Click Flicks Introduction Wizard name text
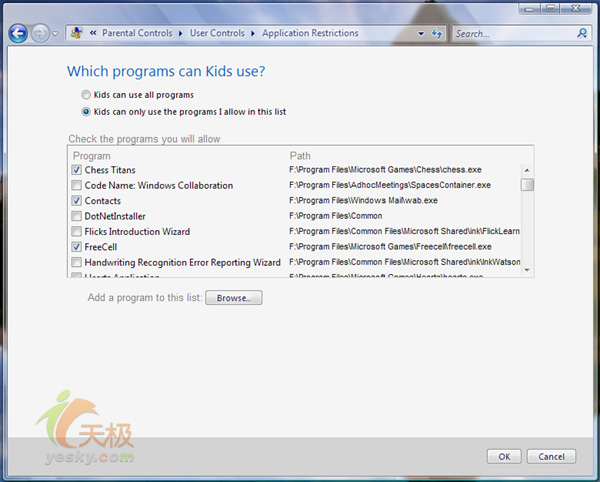Screen dimensions: 600x482 (x=137, y=231)
